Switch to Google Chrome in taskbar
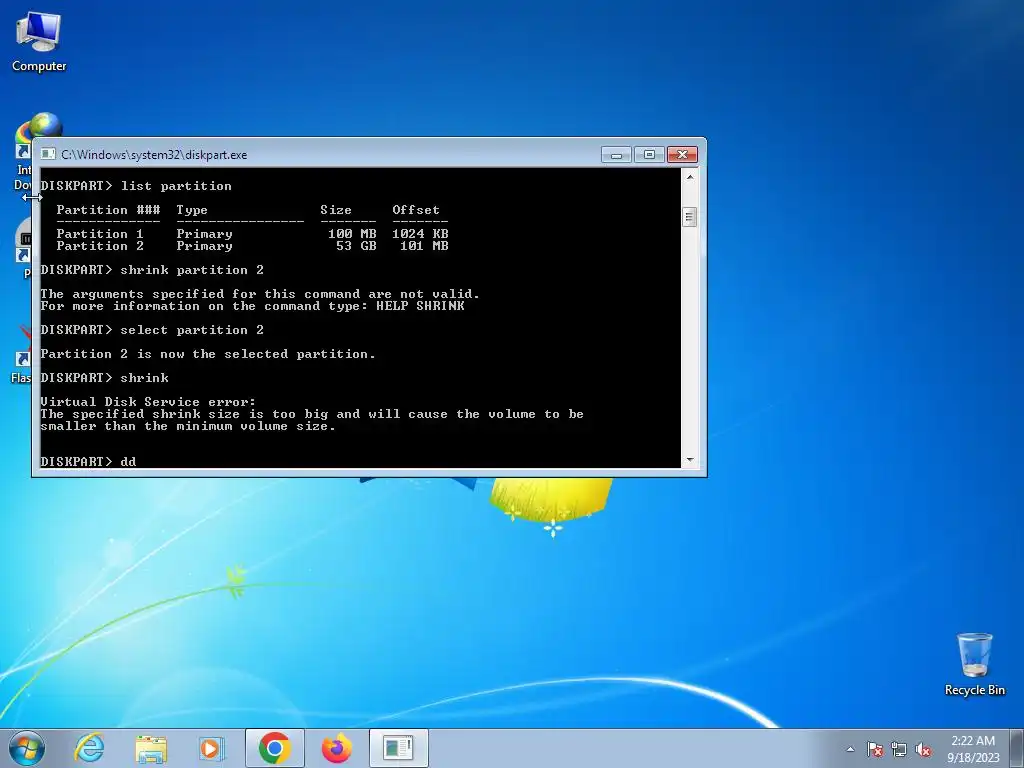This screenshot has height=768, width=1024. point(274,748)
